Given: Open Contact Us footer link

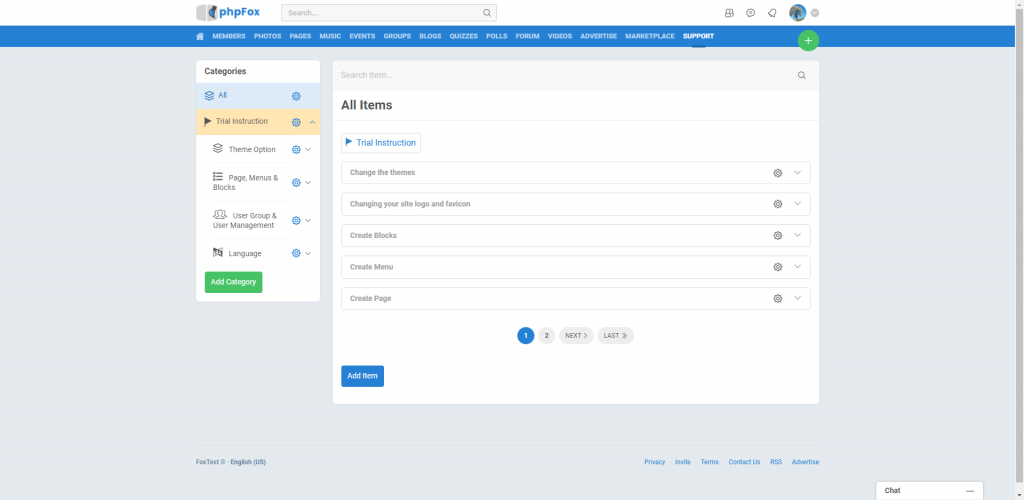Looking at the screenshot, I should click(x=744, y=462).
